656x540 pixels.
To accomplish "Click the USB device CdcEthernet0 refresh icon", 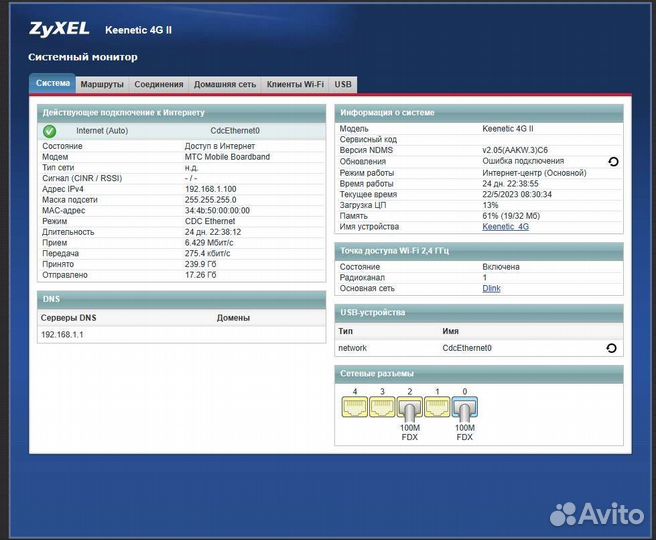I will click(611, 348).
